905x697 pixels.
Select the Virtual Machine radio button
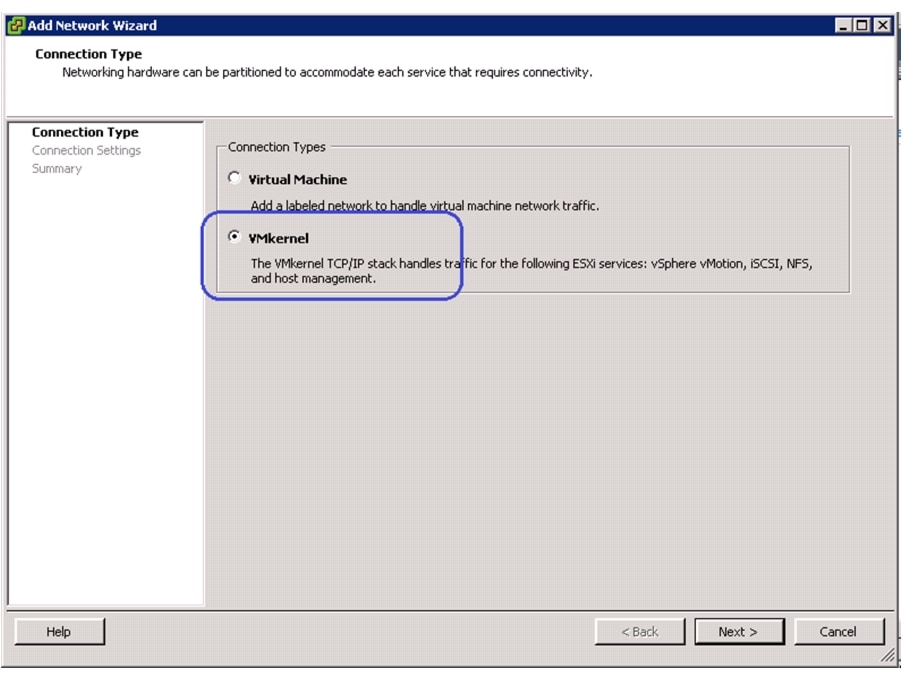coord(234,178)
